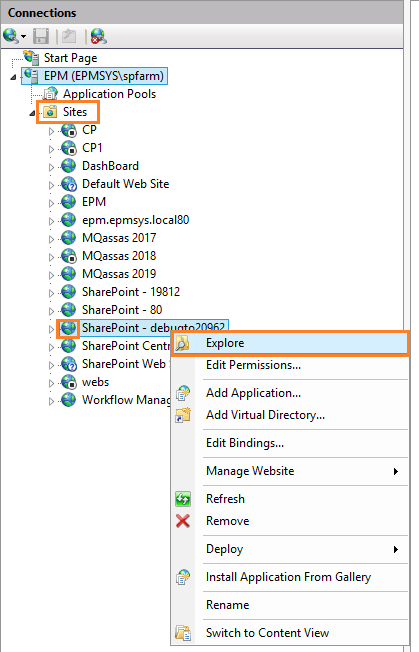Viewport: 419px width, 652px height.
Task: Select the epm.epmsys.local80 site label
Action: [x=136, y=220]
